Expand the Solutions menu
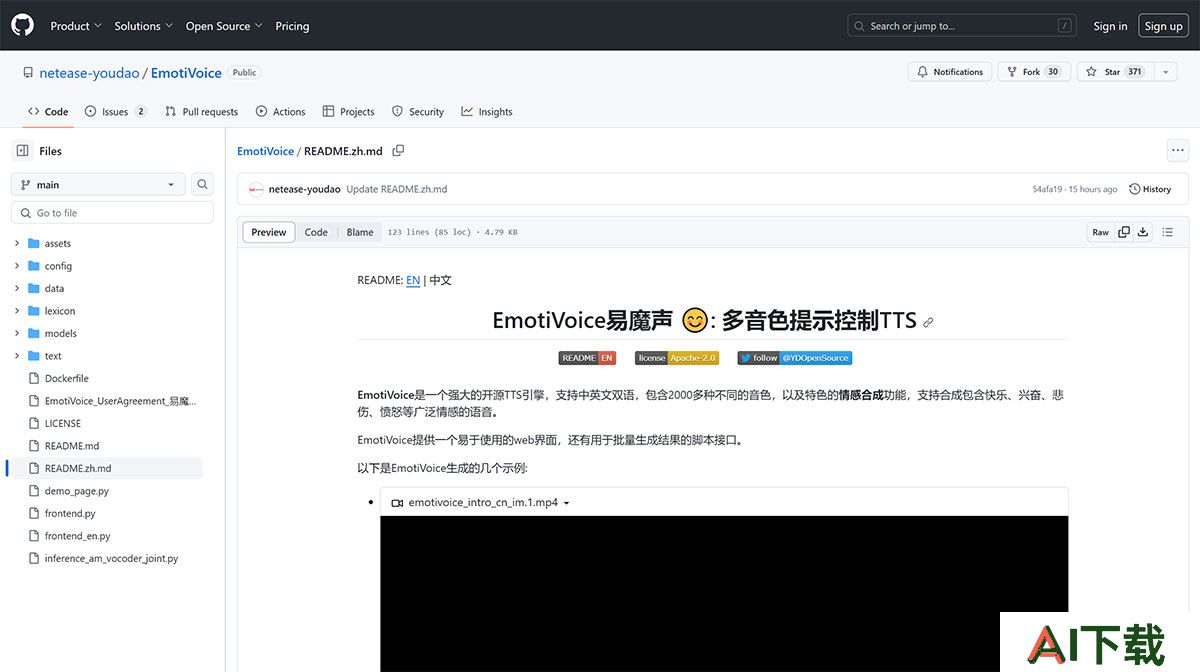The height and width of the screenshot is (672, 1200). 144,26
